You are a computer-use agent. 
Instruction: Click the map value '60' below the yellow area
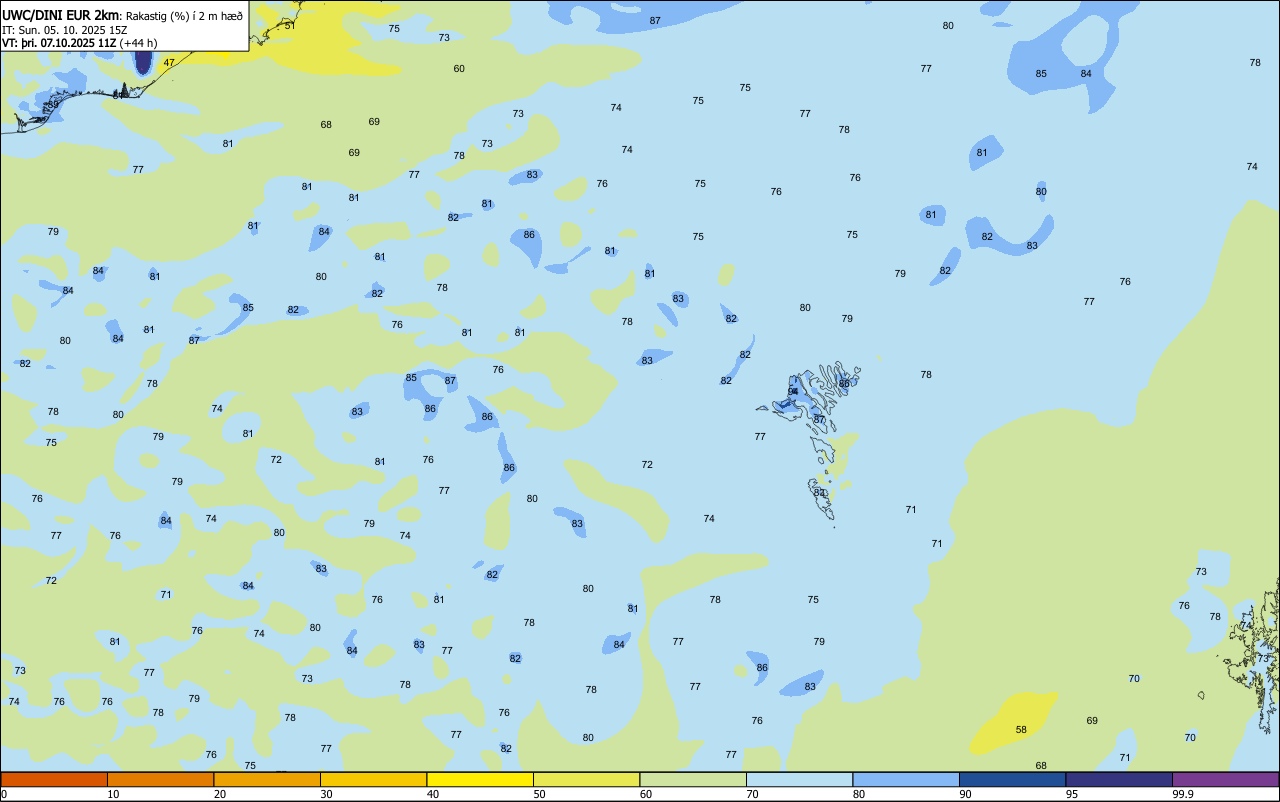(459, 69)
